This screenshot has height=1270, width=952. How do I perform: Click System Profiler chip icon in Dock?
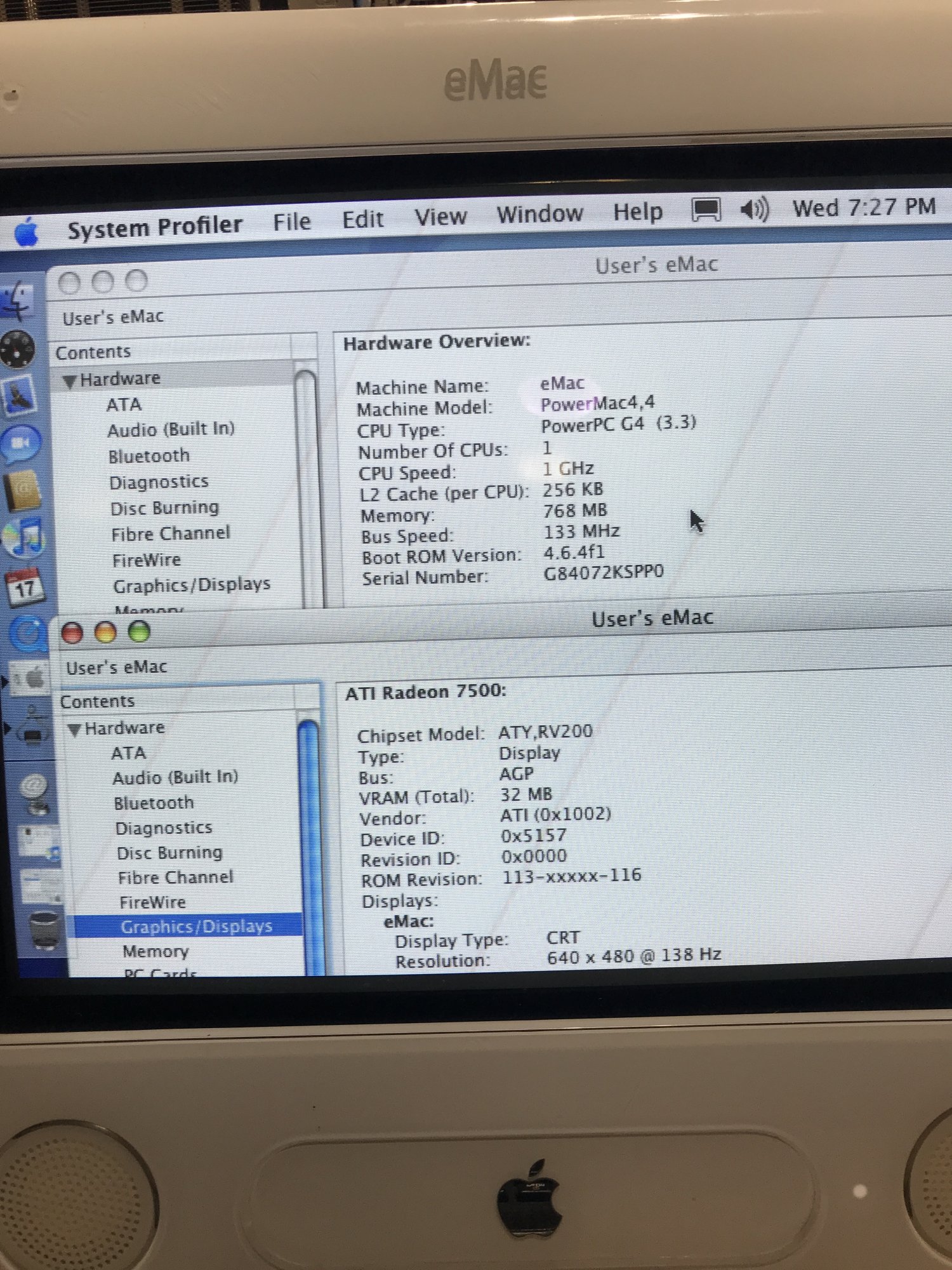(32, 728)
